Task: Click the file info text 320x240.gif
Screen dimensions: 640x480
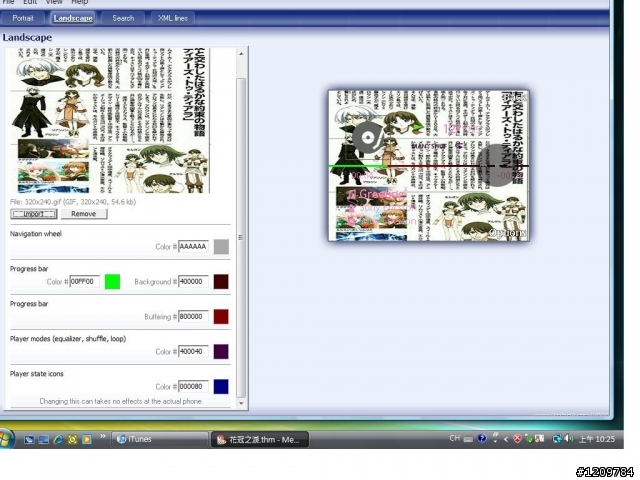Action: pos(73,202)
